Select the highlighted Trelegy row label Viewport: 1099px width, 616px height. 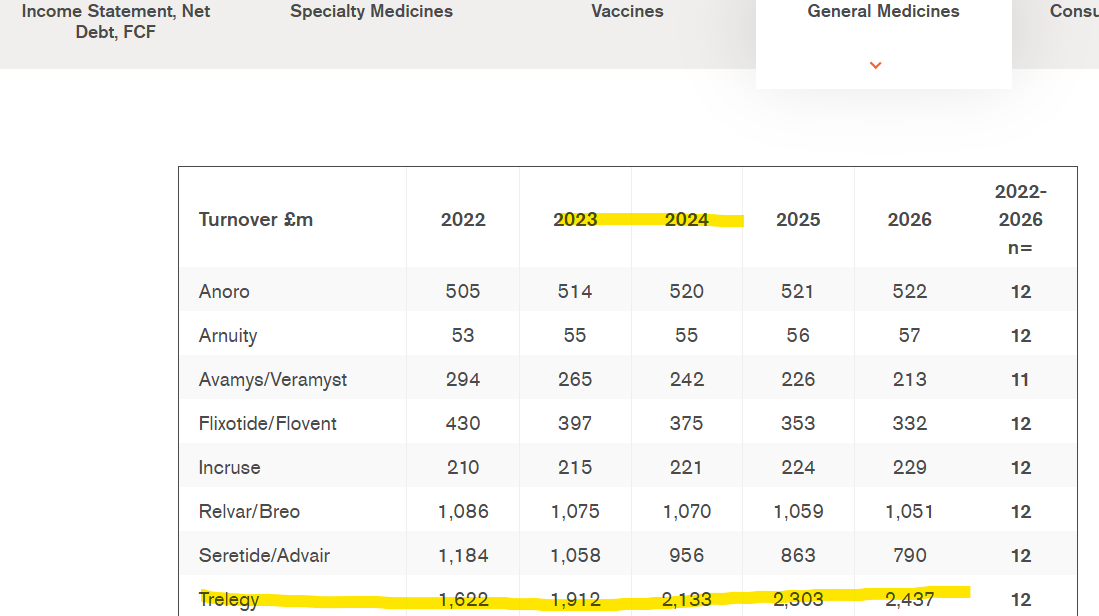[228, 600]
